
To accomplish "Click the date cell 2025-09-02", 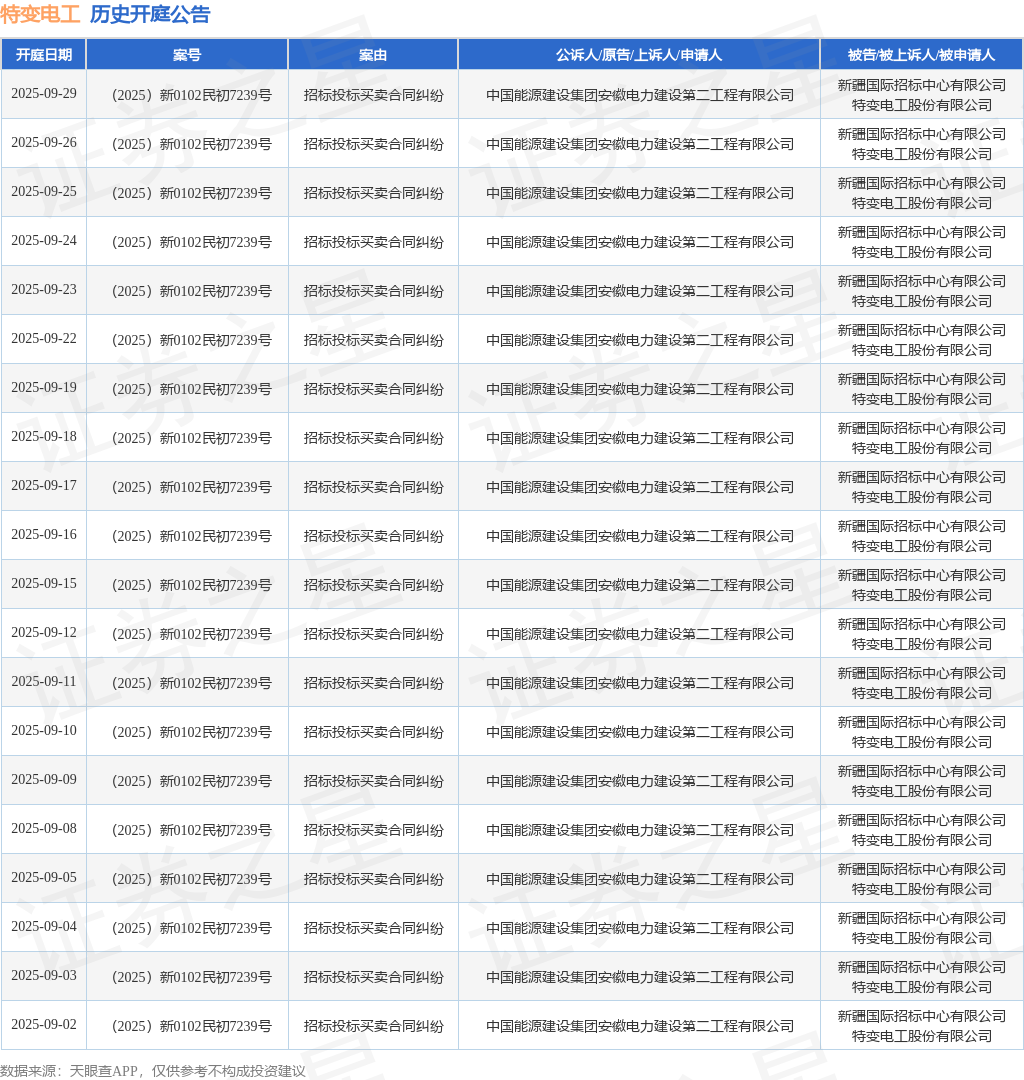I will [x=44, y=1024].
